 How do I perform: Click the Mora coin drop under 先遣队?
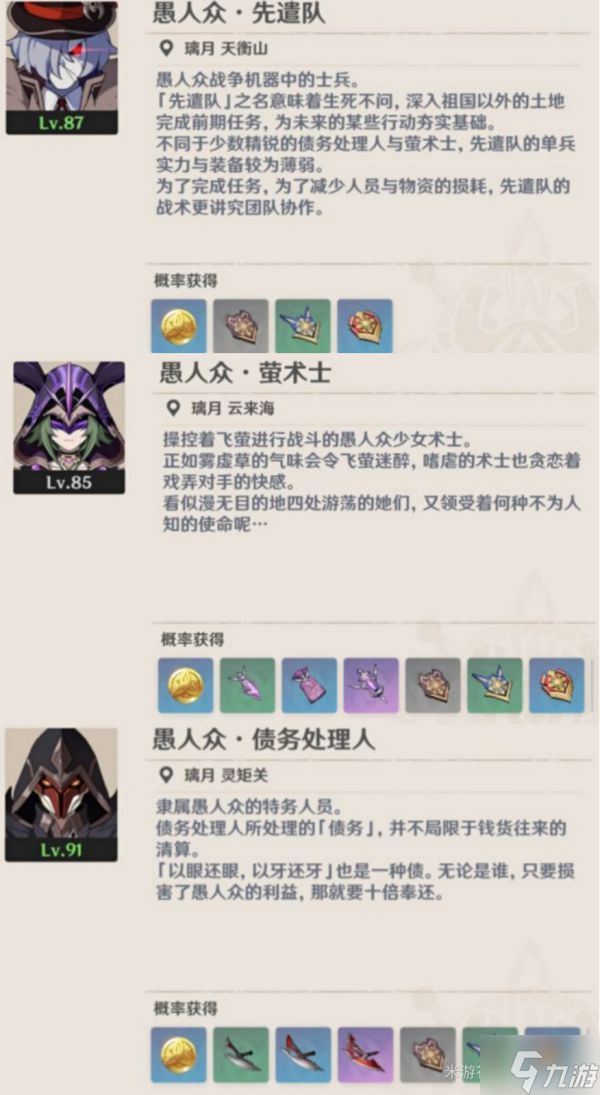click(179, 325)
